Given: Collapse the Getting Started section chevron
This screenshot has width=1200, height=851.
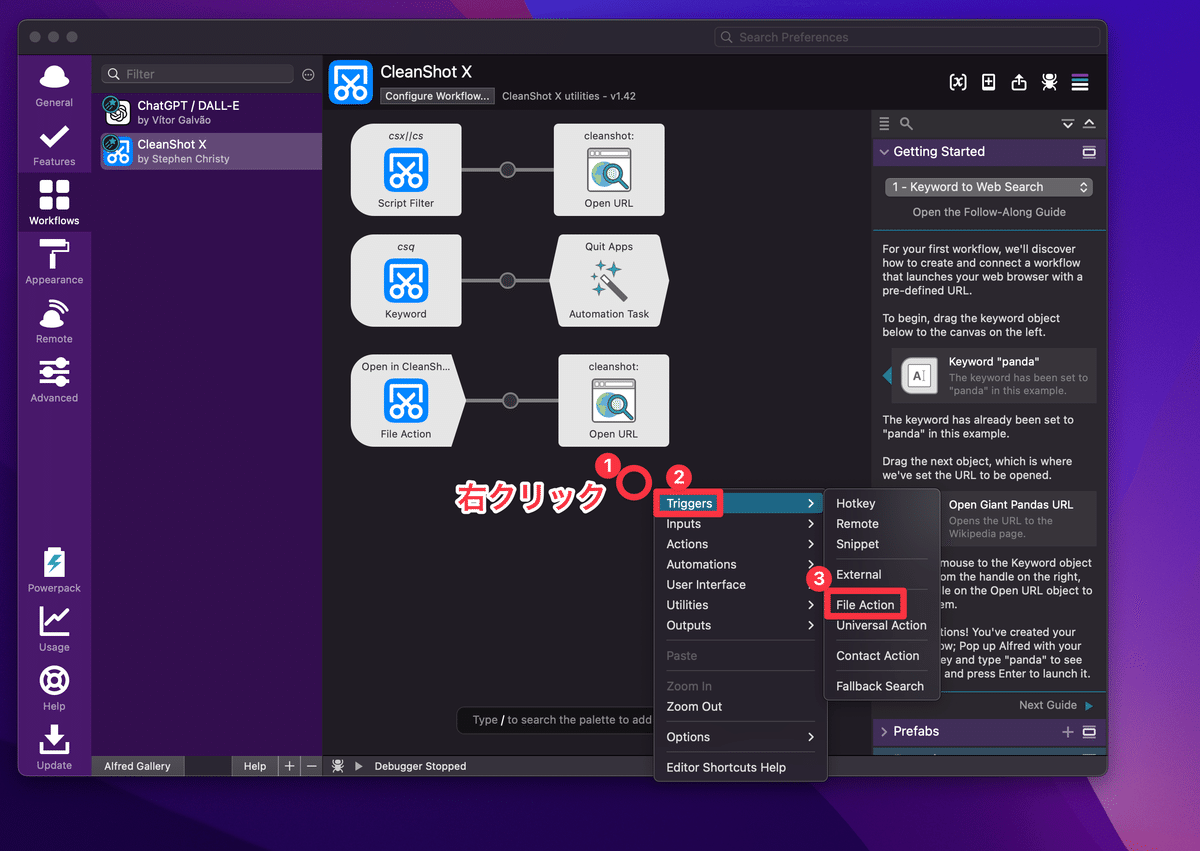Looking at the screenshot, I should [x=883, y=152].
